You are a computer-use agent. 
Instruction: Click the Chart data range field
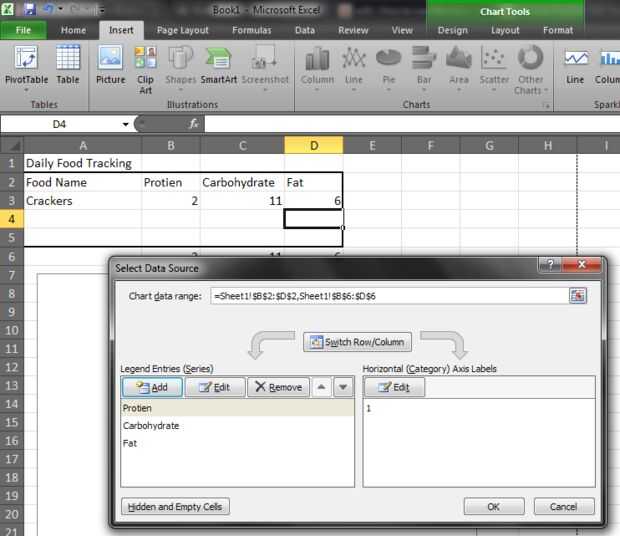[x=389, y=296]
